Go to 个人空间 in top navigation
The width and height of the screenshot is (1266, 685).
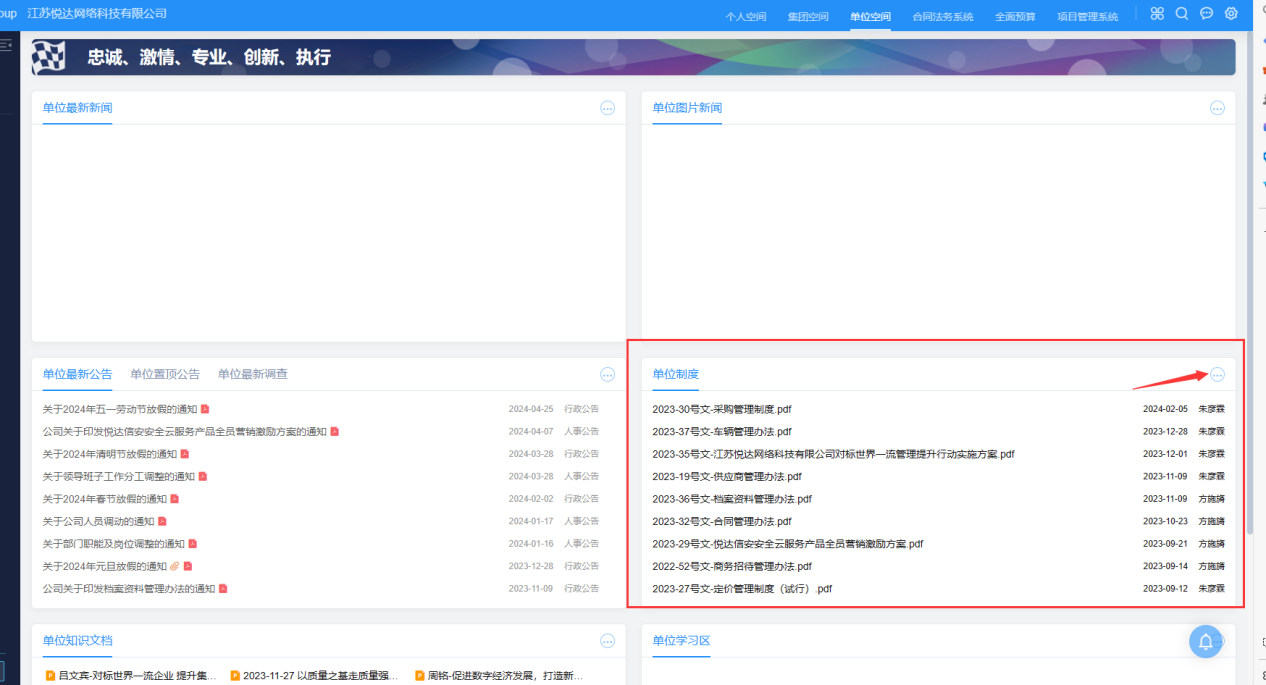tap(745, 17)
